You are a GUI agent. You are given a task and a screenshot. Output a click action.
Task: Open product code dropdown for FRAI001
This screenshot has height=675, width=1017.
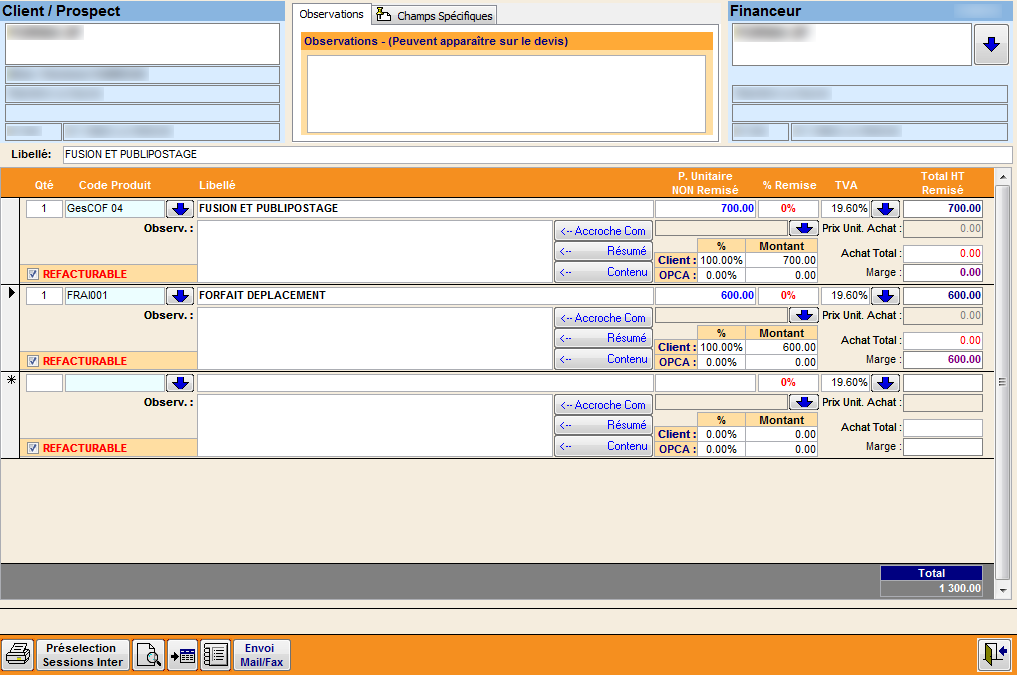180,296
